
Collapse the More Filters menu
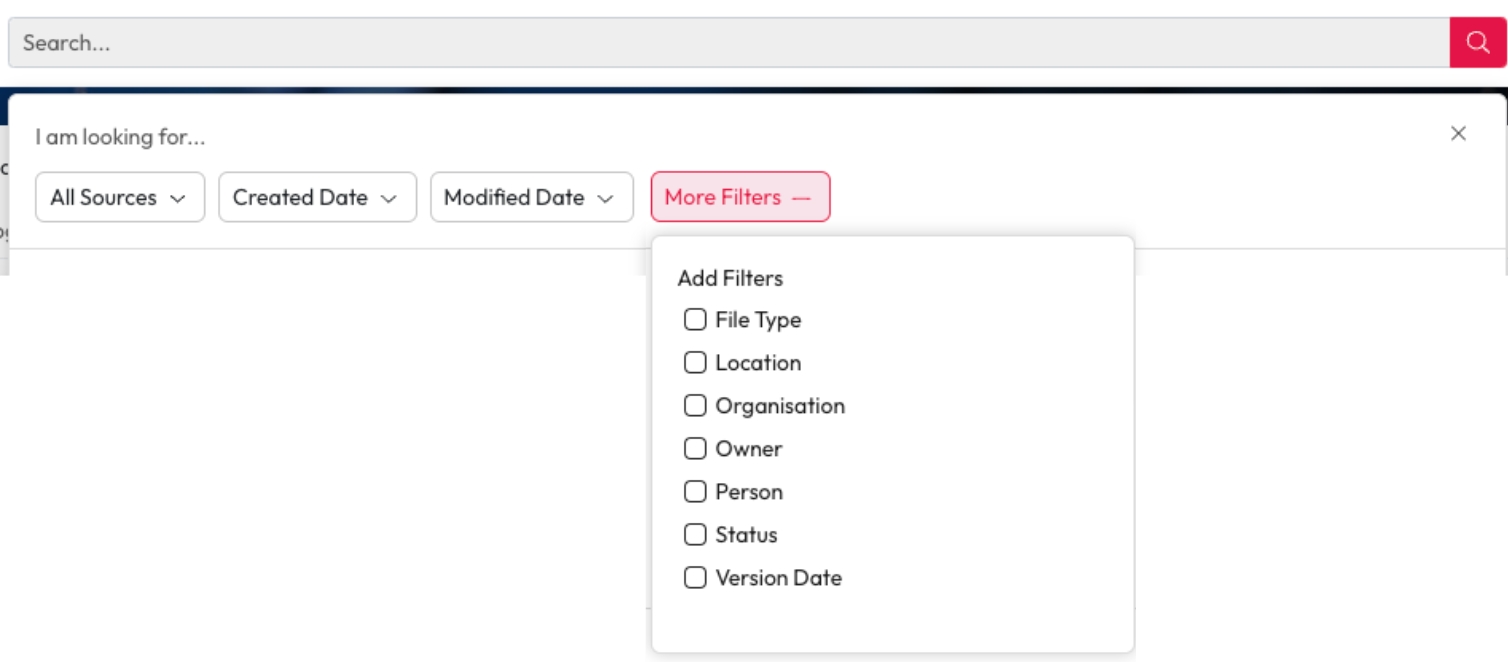click(x=739, y=198)
